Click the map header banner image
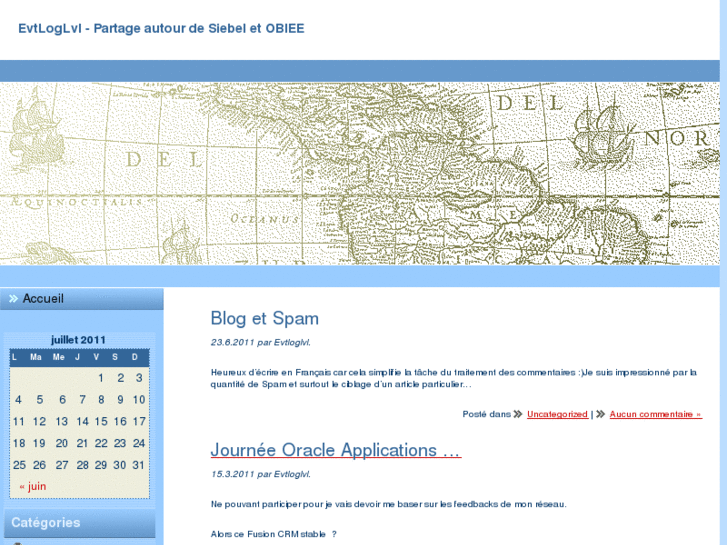Image resolution: width=727 pixels, height=545 pixels. pyautogui.click(x=360, y=174)
